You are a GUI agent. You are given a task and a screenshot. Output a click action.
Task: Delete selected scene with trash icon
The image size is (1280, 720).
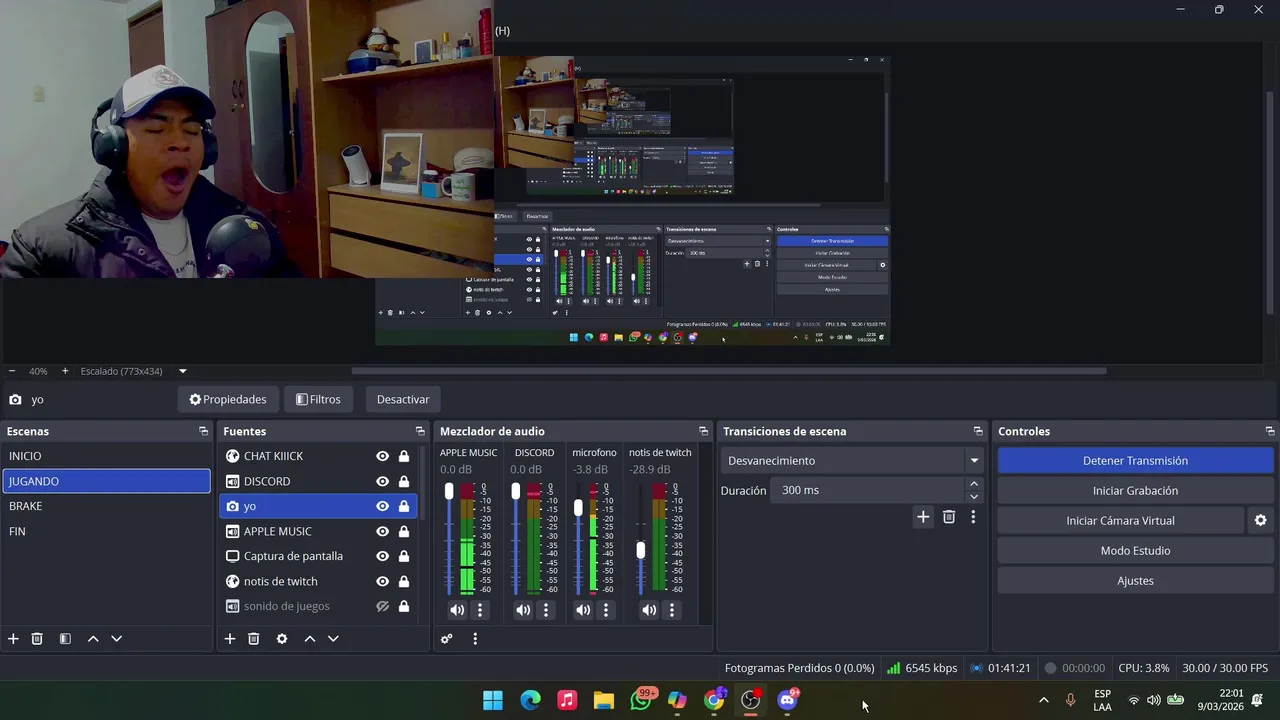coord(37,639)
